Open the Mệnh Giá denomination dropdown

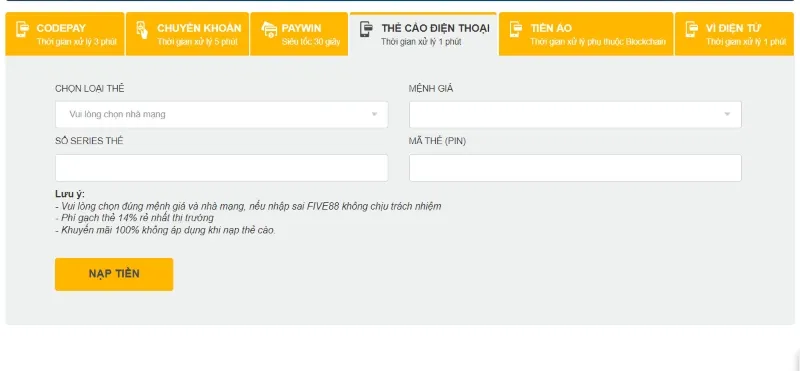coord(575,114)
